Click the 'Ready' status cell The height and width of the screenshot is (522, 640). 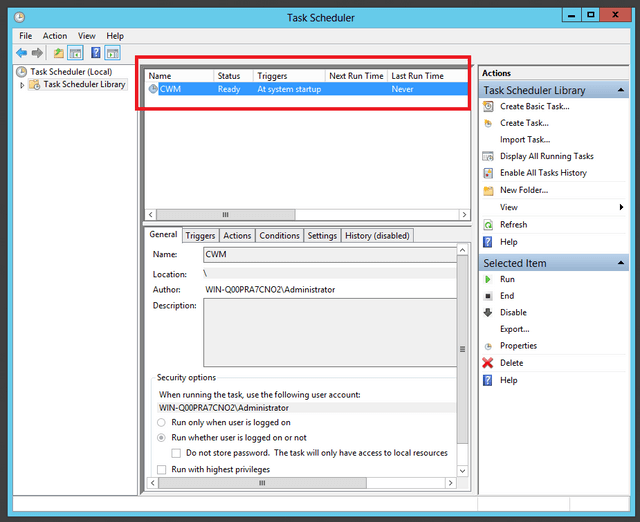(229, 89)
